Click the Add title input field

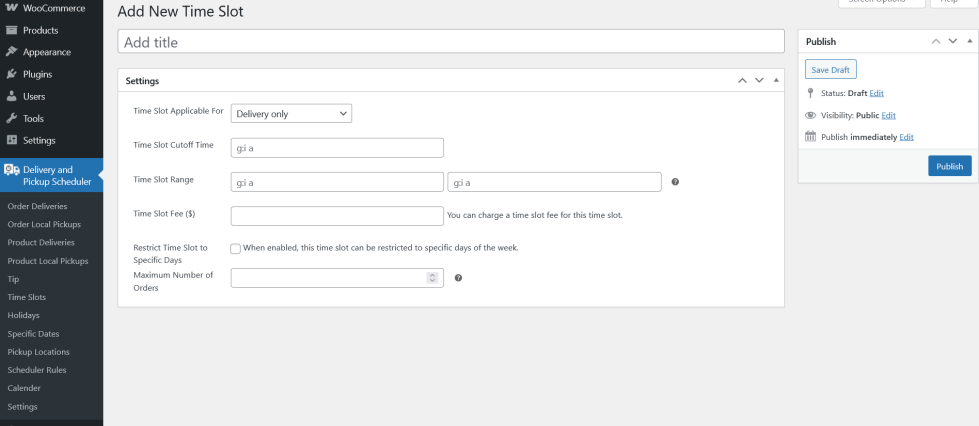pyautogui.click(x=450, y=42)
